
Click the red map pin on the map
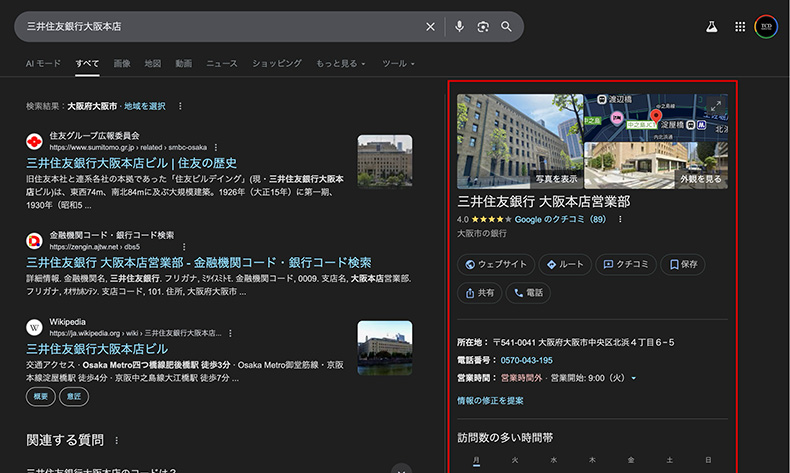tap(655, 116)
